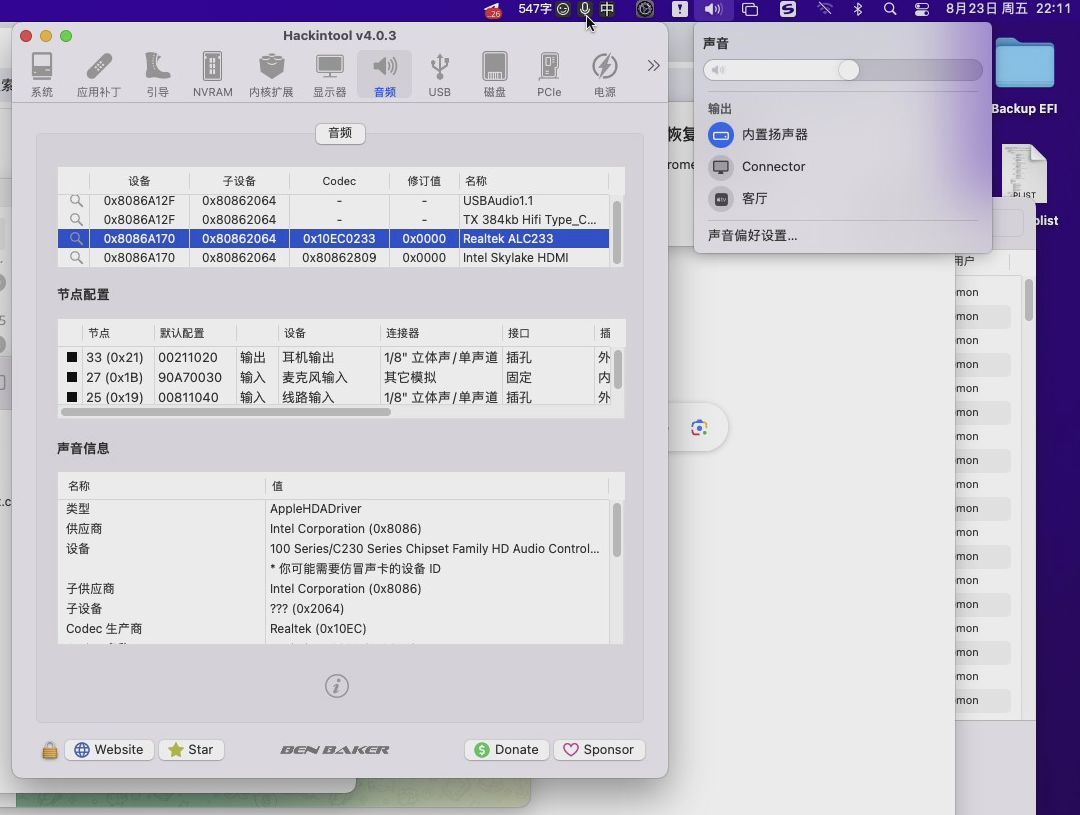The image size is (1080, 815).
Task: Click the 声音 volume slider knob
Action: [x=849, y=70]
